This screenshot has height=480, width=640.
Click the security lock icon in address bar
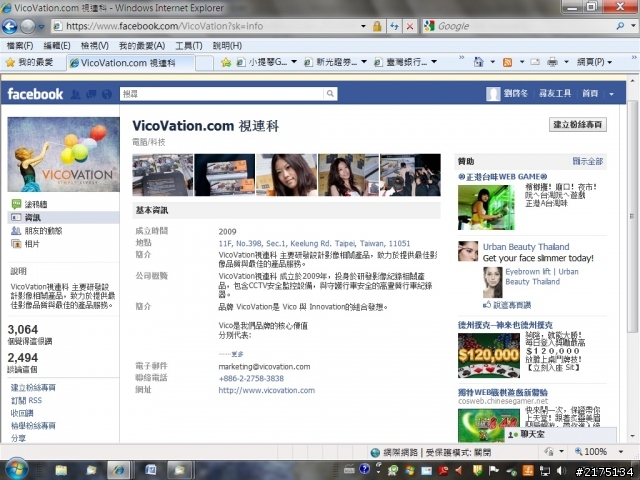377,27
